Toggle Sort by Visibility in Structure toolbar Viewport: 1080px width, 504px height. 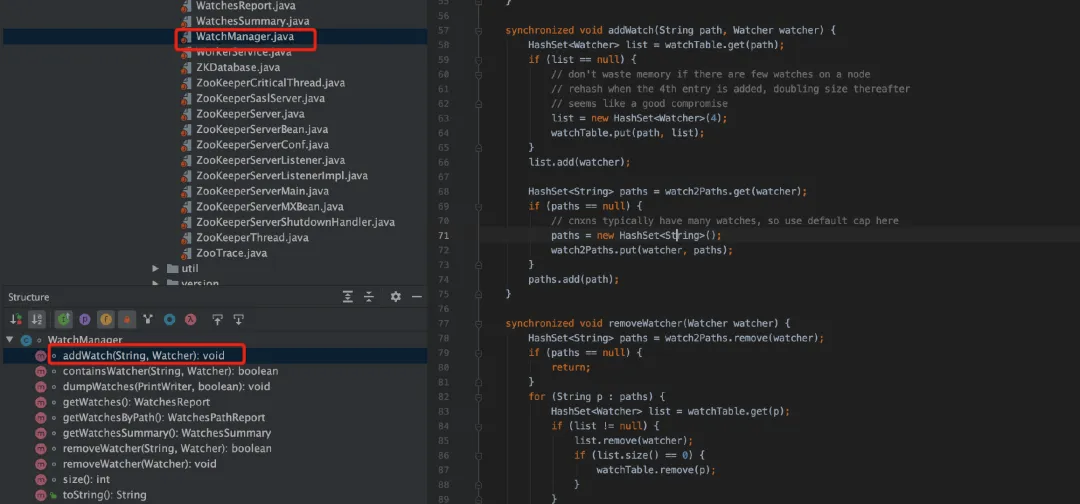(x=15, y=319)
